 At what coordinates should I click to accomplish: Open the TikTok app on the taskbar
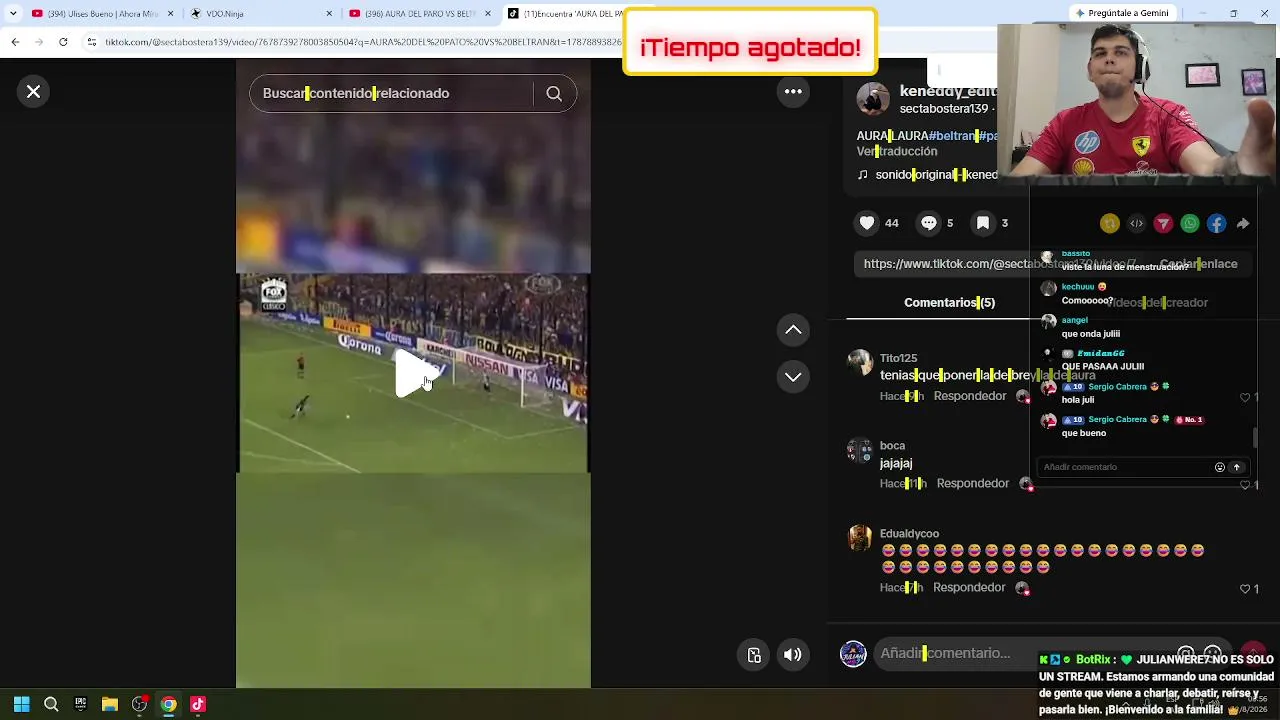198,704
